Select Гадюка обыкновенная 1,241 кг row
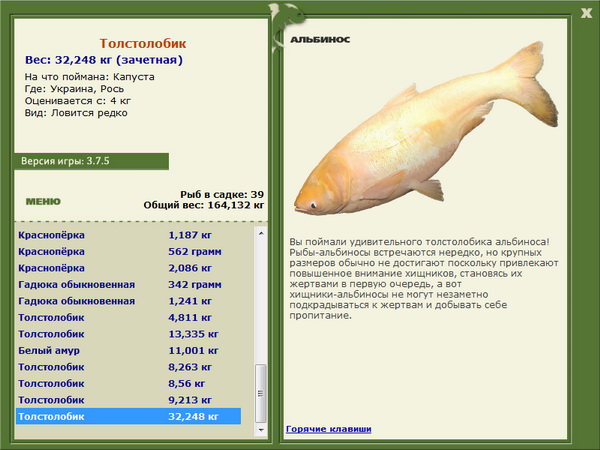This screenshot has height=450, width=600. [x=128, y=301]
